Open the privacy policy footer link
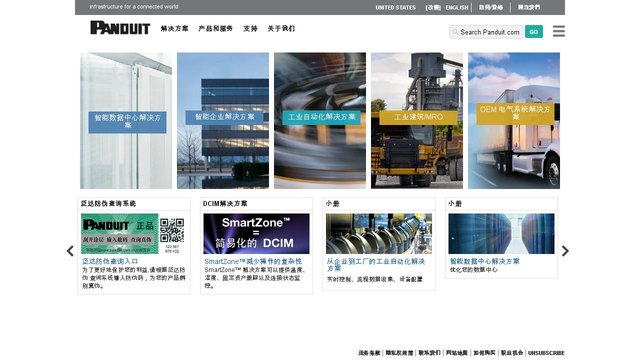This screenshot has height=360, width=640. coord(399,353)
